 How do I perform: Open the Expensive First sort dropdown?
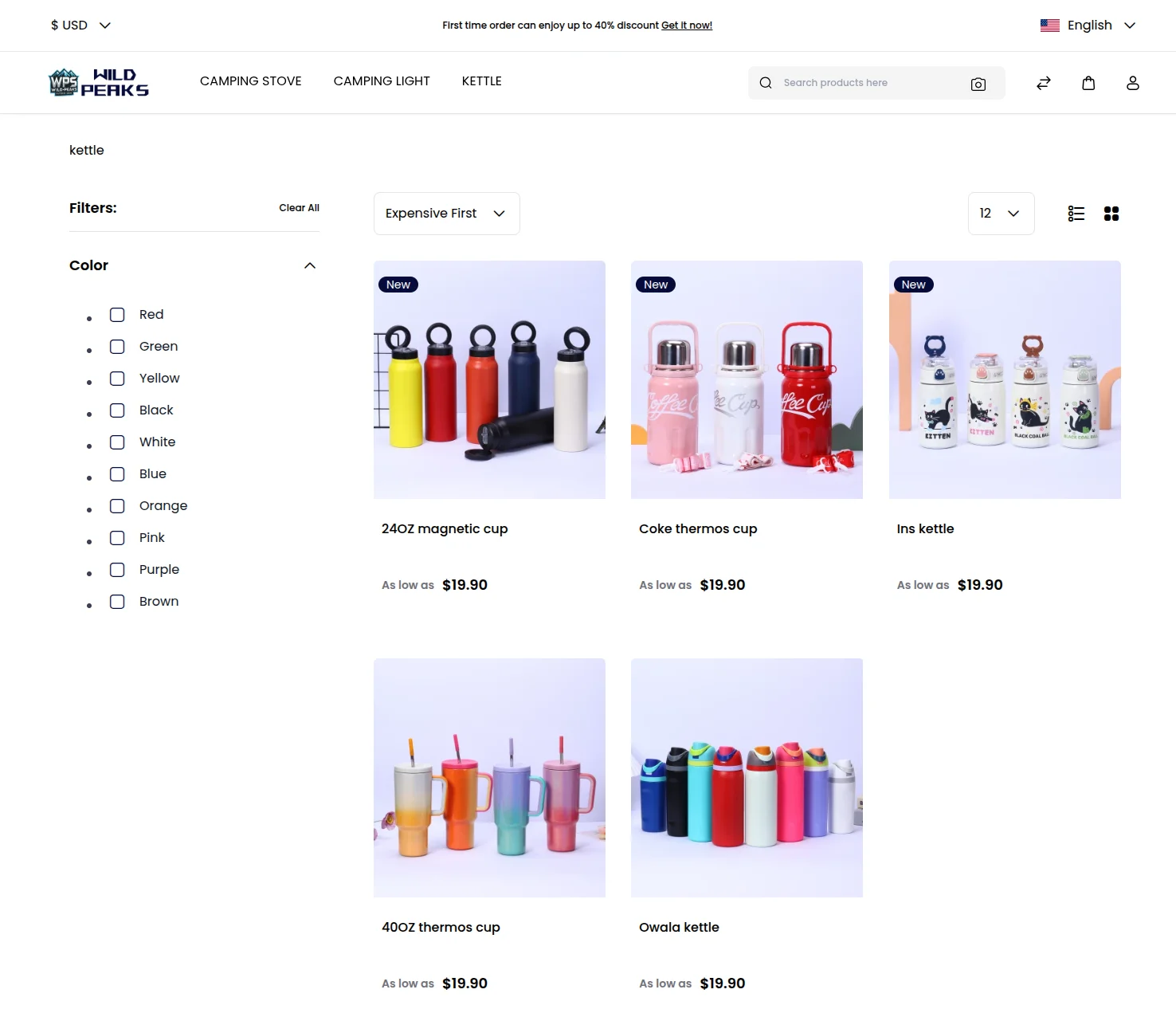(x=447, y=214)
